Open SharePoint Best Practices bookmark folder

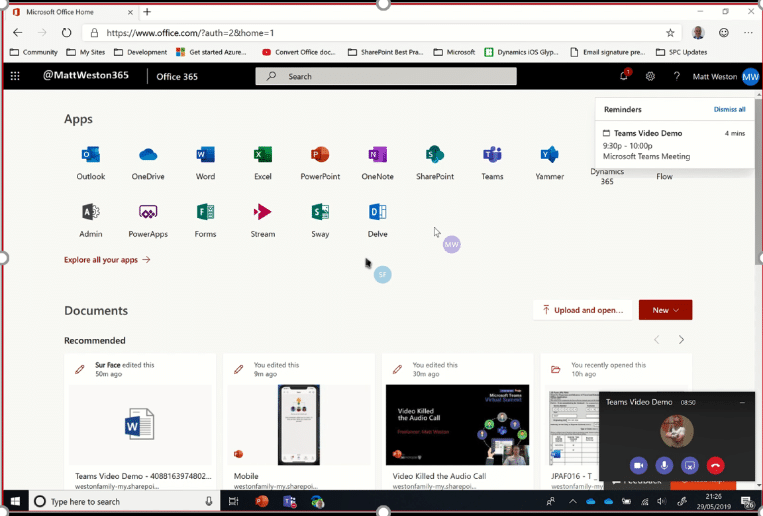[385, 52]
